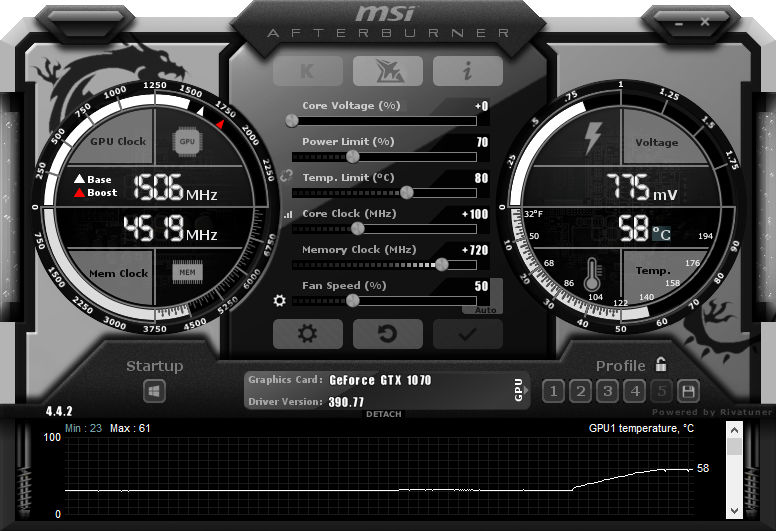Click the Core Clock slider handle
The image size is (776, 531).
click(x=357, y=229)
